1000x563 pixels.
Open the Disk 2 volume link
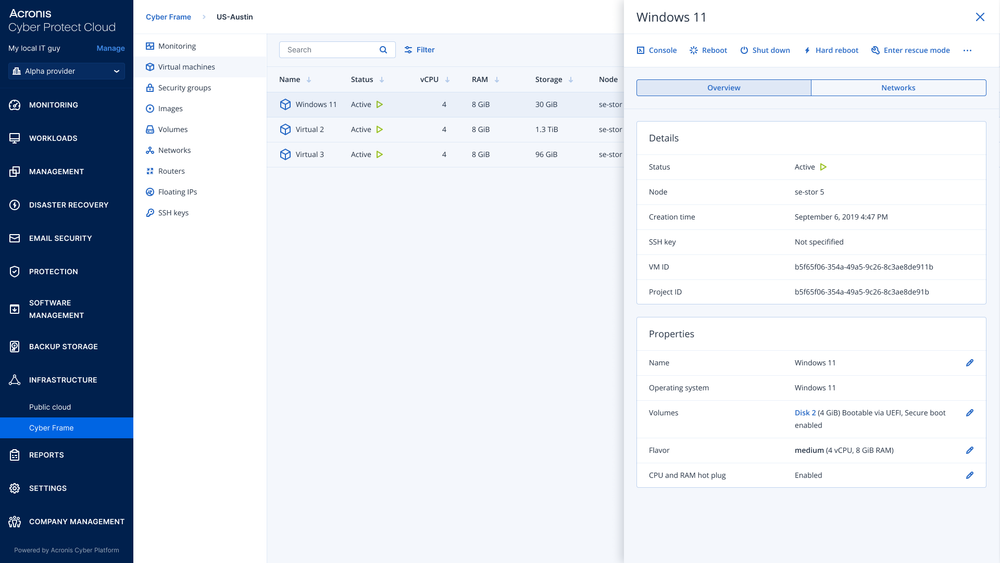pos(805,413)
